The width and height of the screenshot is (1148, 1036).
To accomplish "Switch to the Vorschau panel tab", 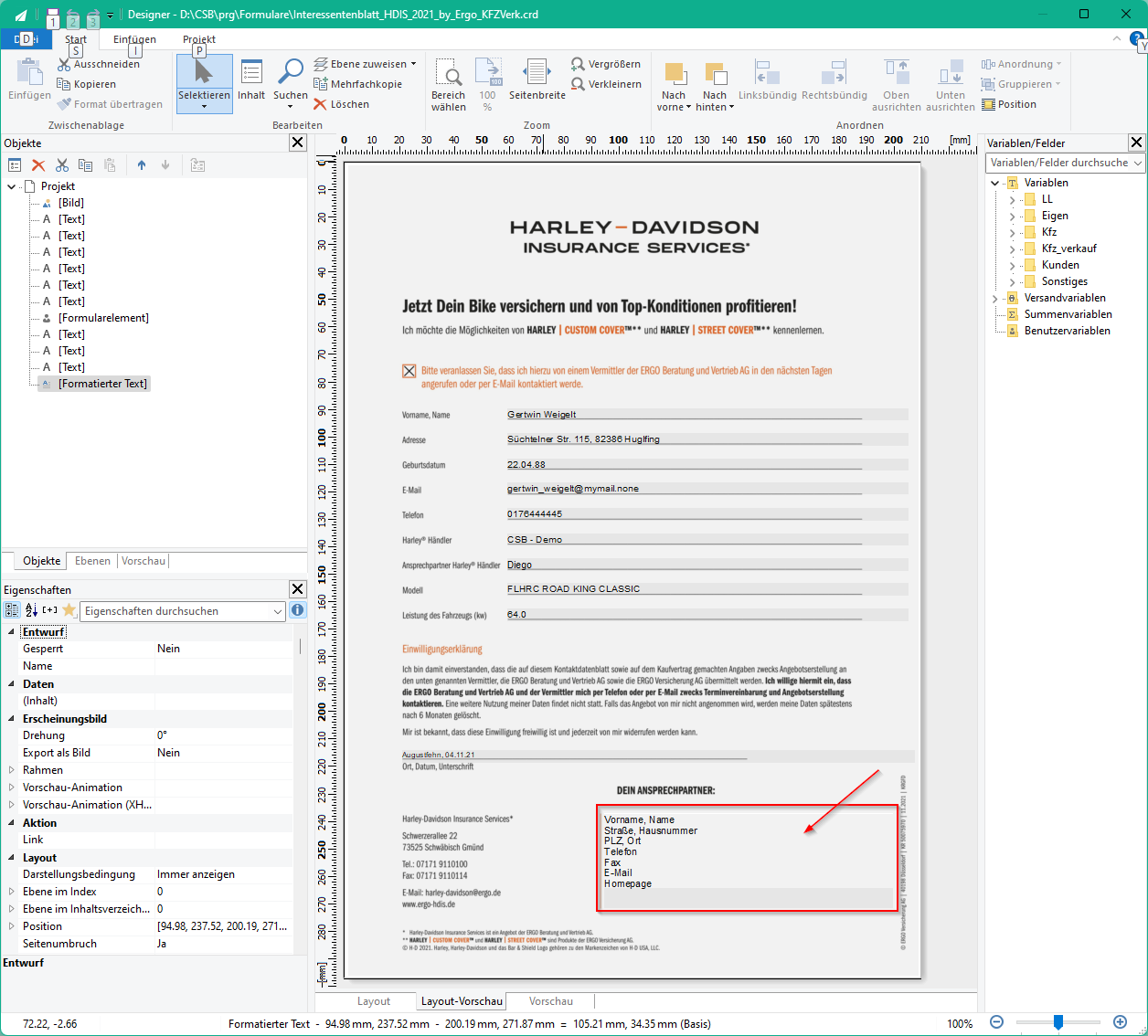I will pyautogui.click(x=143, y=561).
